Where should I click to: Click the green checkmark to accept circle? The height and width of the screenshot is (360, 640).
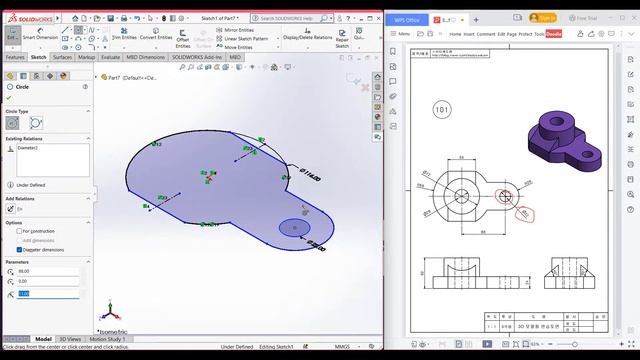[9, 98]
